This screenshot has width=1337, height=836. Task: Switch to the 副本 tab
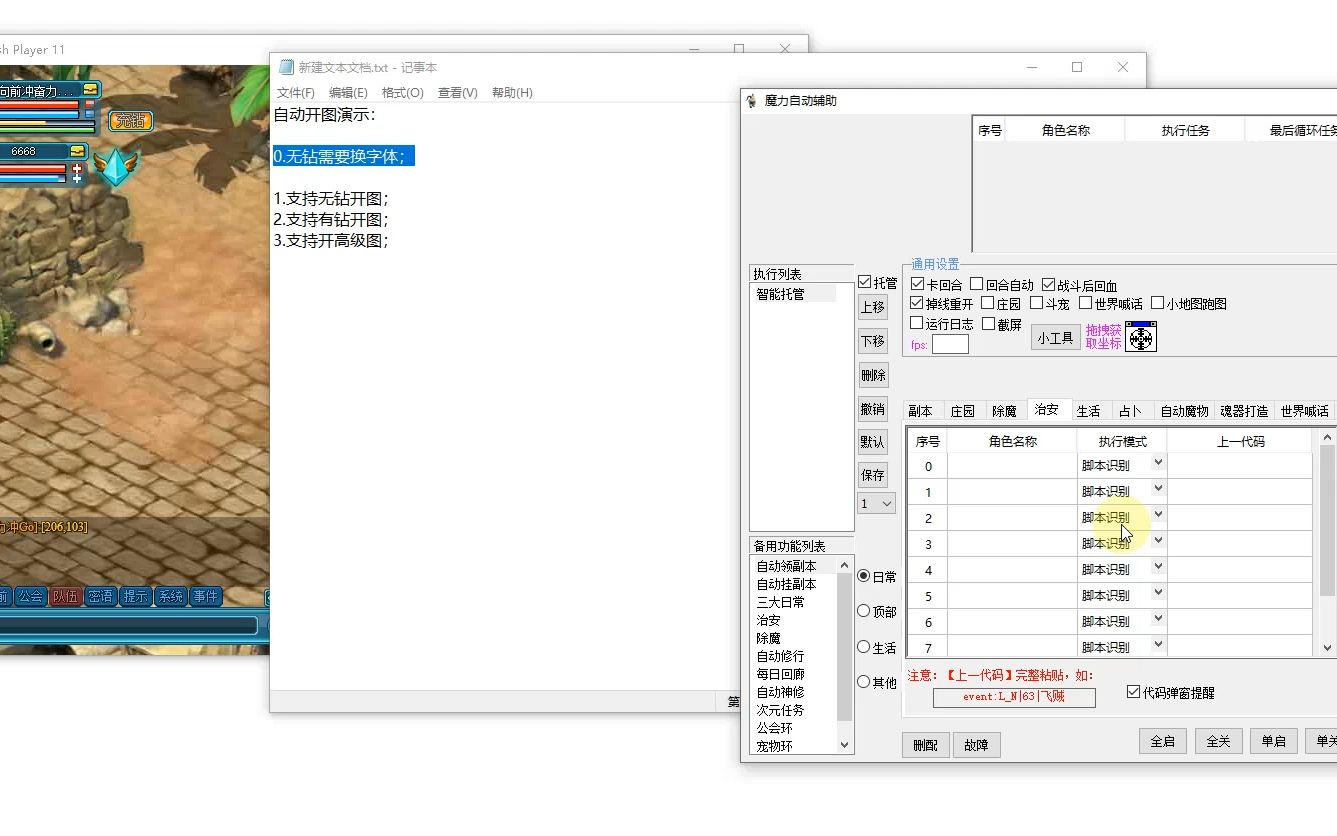tap(921, 411)
